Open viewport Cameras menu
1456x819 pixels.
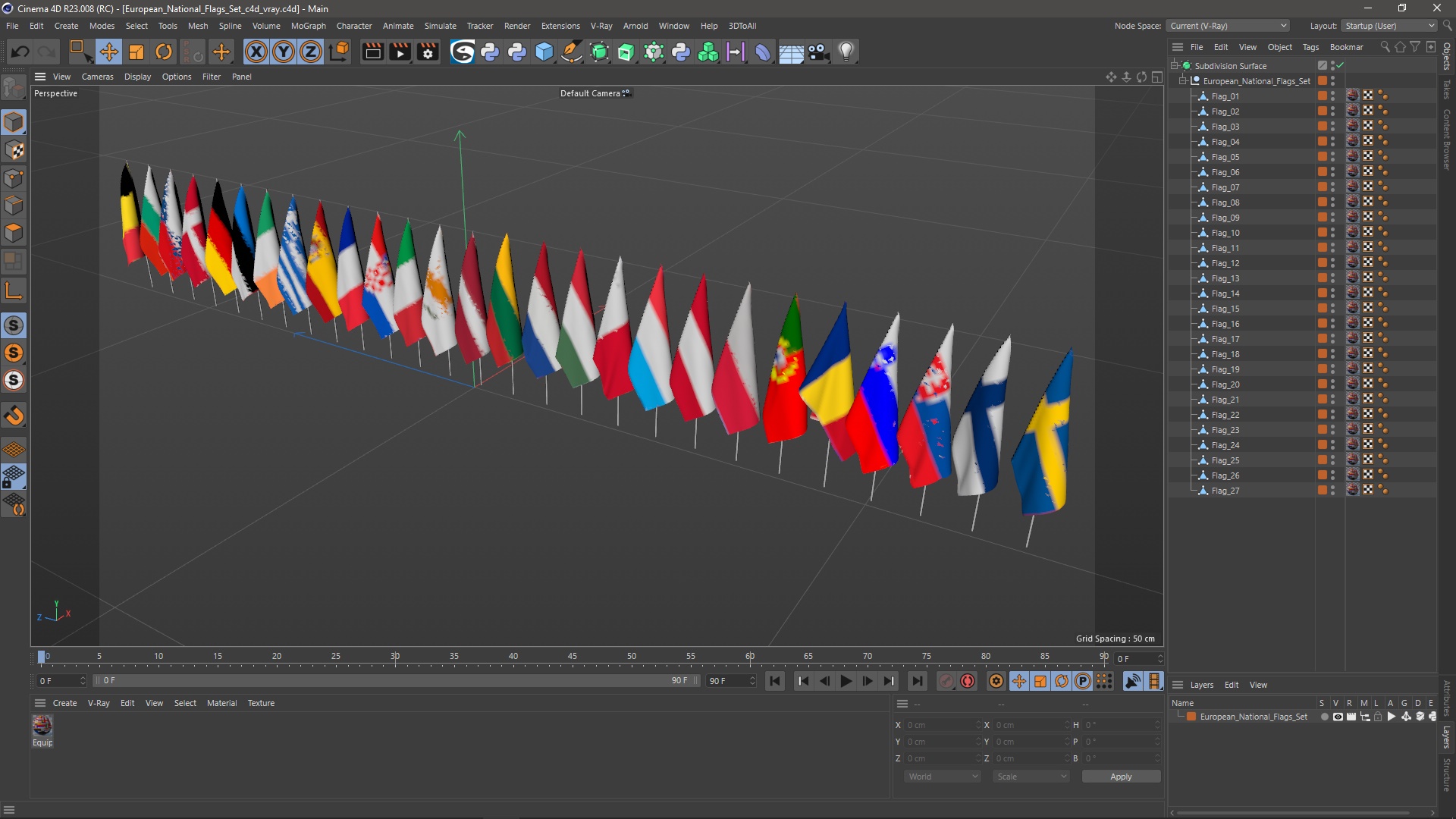click(97, 77)
